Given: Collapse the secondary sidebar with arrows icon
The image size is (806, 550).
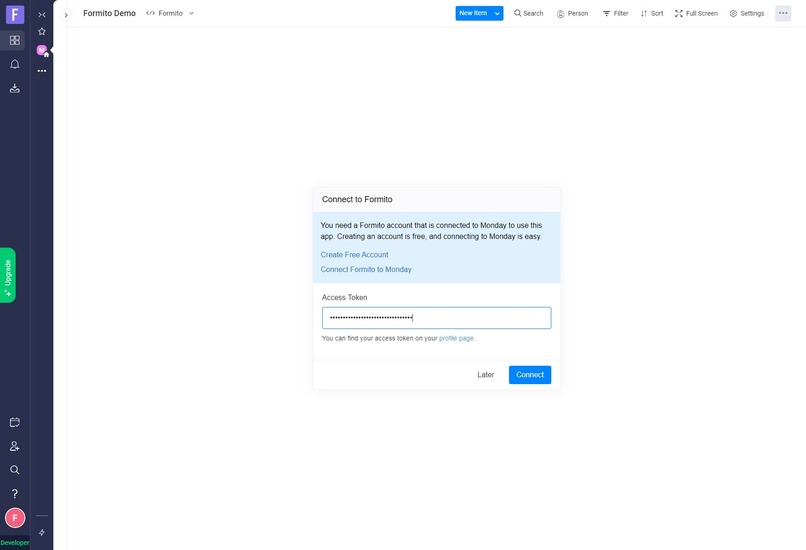Looking at the screenshot, I should pyautogui.click(x=42, y=14).
